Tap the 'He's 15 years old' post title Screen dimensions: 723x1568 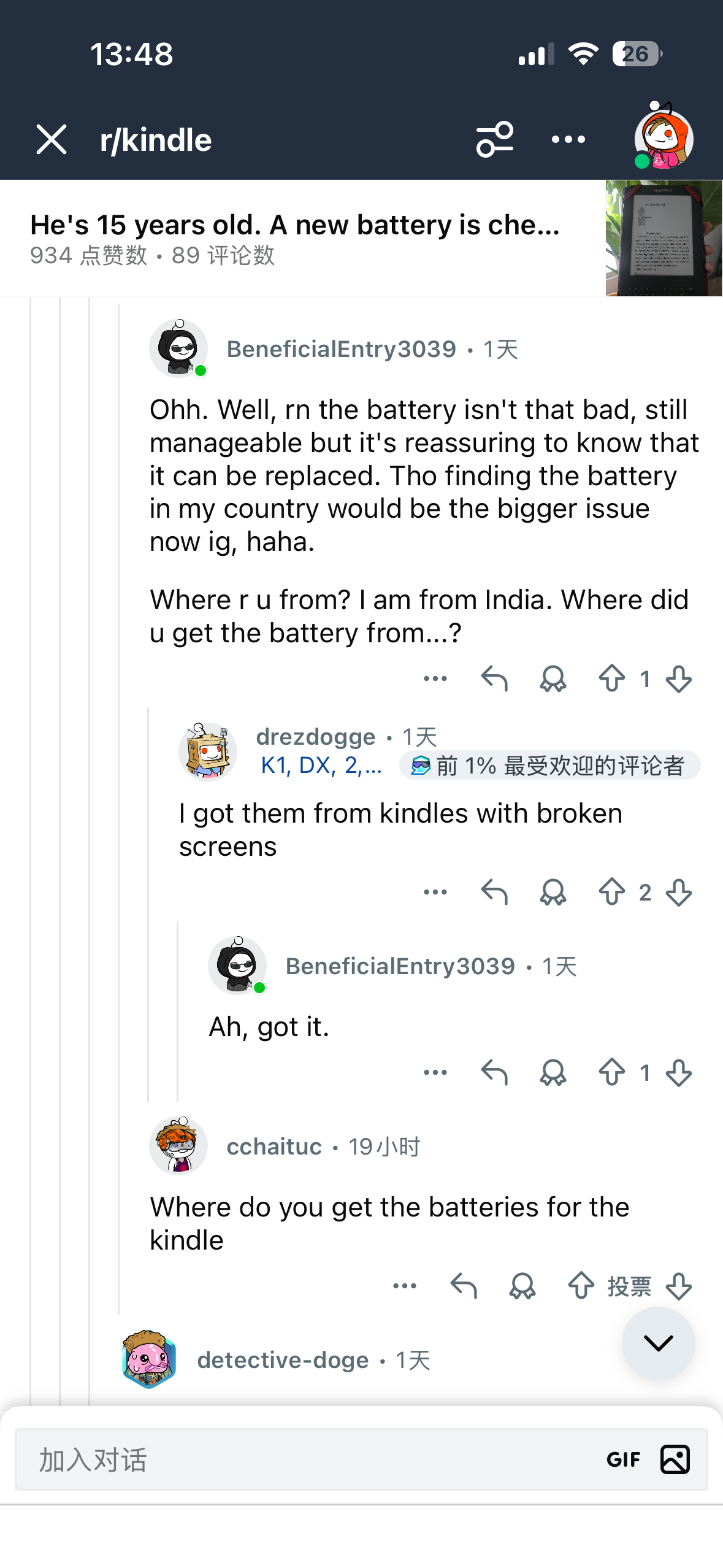coord(294,225)
